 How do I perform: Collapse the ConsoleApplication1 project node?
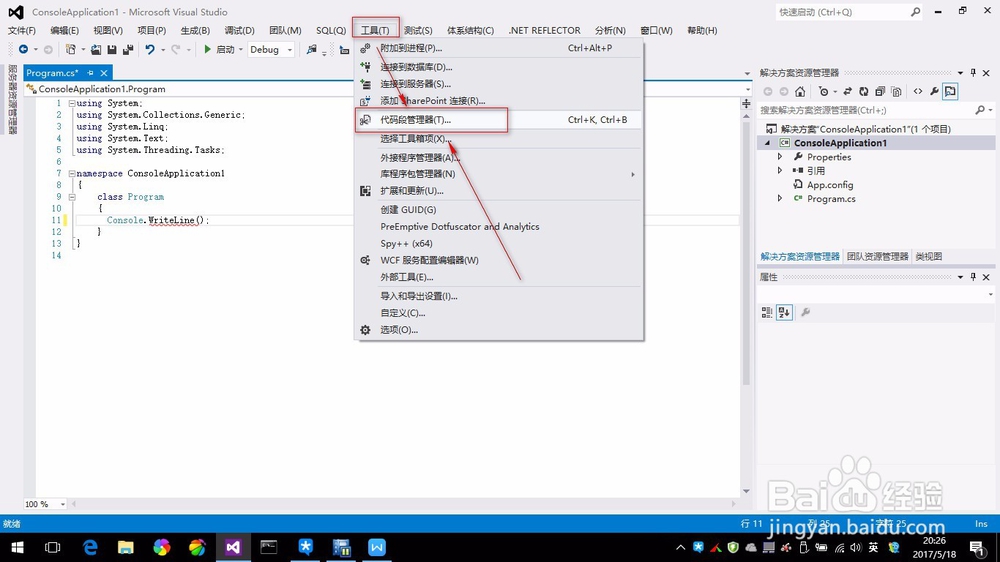(767, 143)
